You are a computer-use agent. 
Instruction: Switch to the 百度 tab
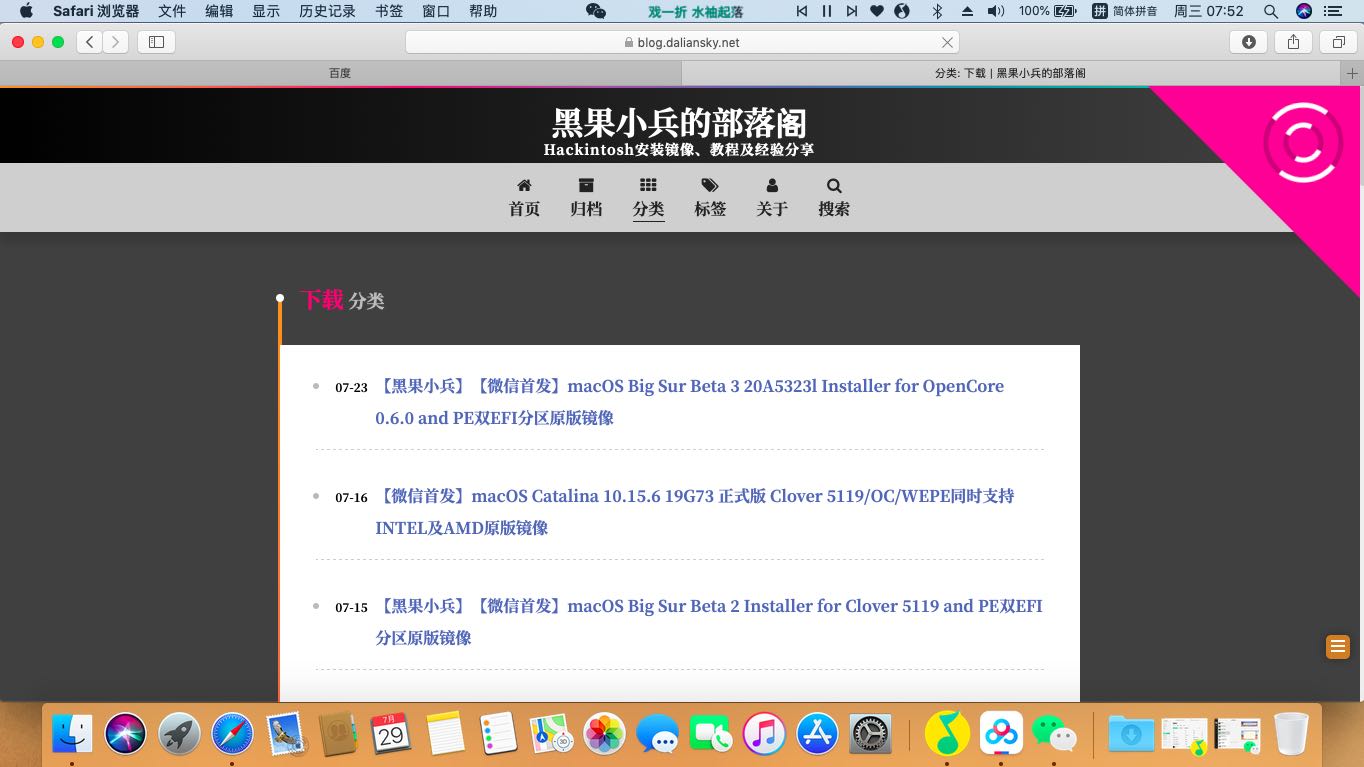(x=340, y=73)
